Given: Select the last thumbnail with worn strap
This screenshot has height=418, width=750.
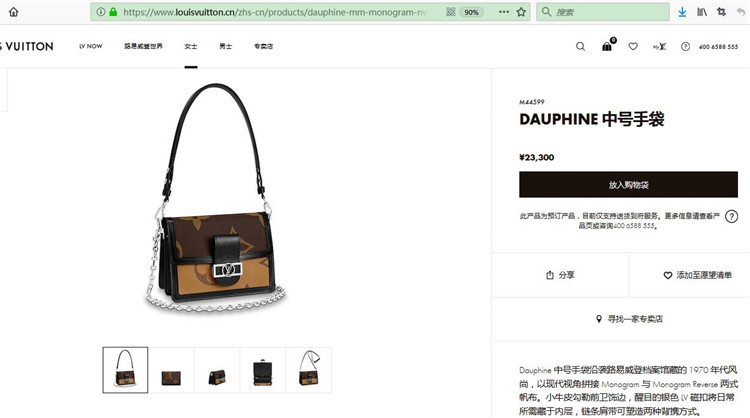Looking at the screenshot, I should click(309, 370).
